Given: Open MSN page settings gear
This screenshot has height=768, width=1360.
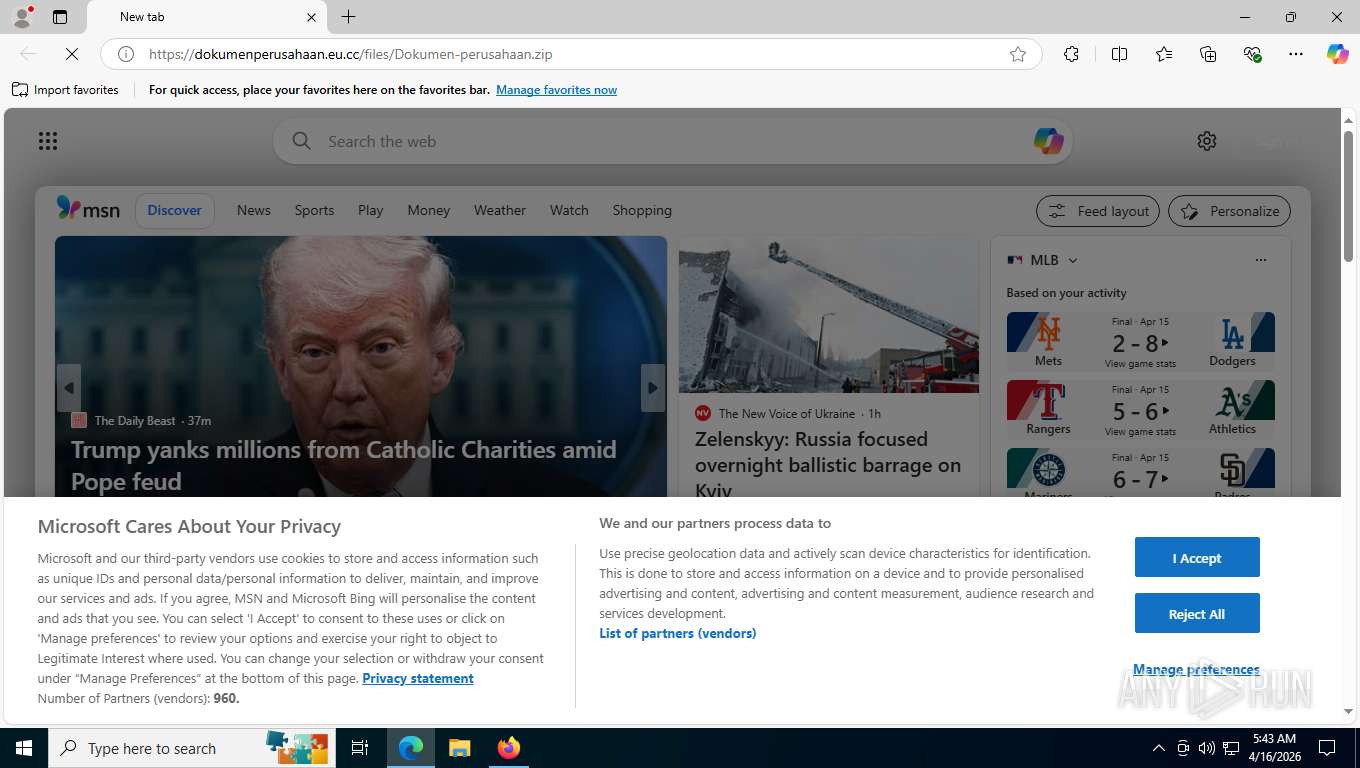Looking at the screenshot, I should click(1207, 141).
